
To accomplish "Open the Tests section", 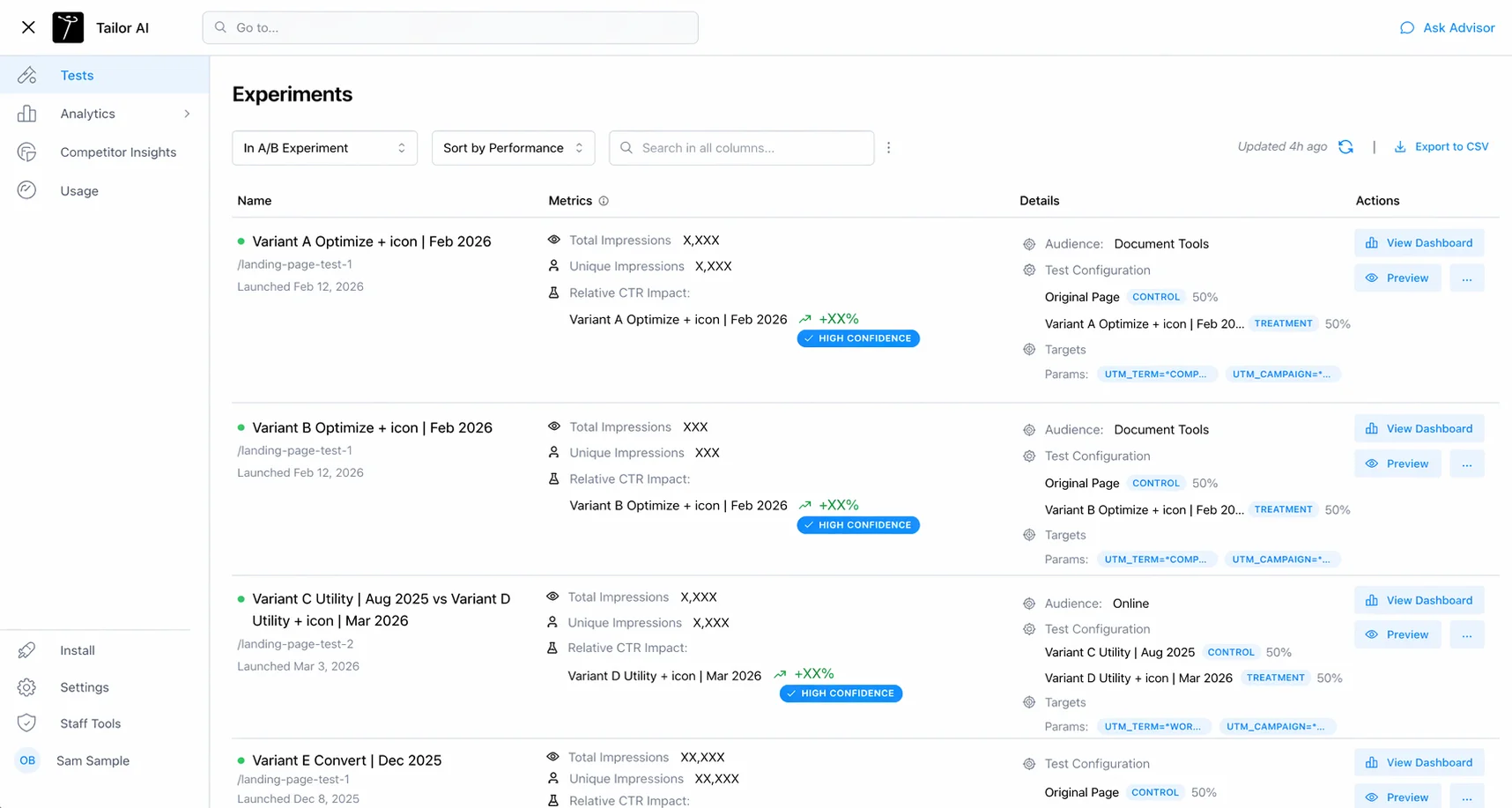I will click(x=104, y=75).
